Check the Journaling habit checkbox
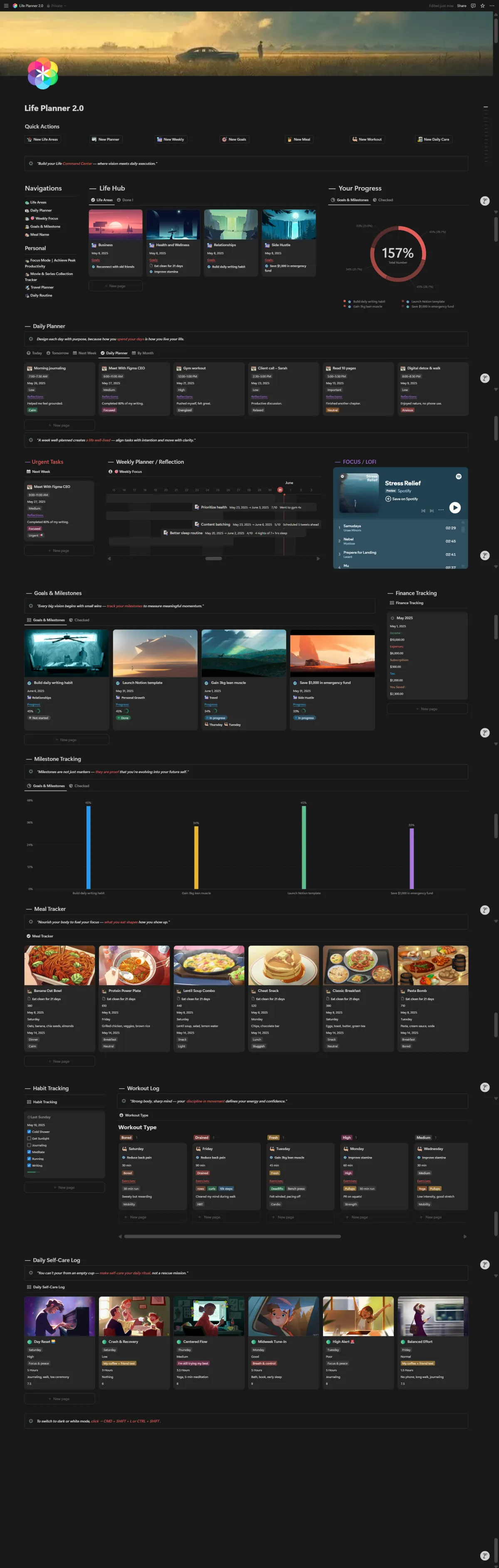Viewport: 499px width, 1568px height. pos(29,1145)
